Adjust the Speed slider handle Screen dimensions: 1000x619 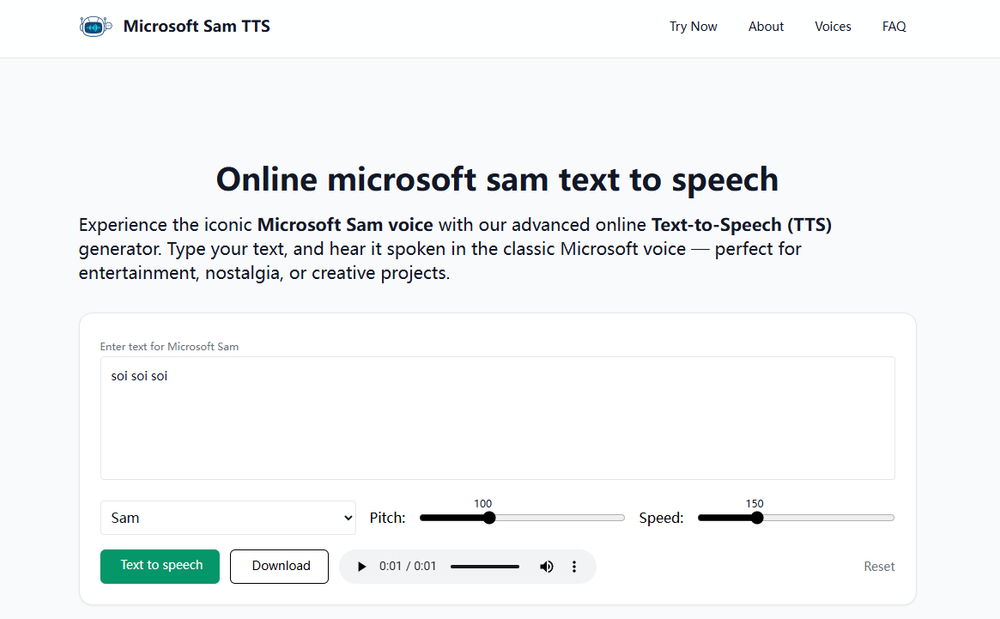point(757,517)
